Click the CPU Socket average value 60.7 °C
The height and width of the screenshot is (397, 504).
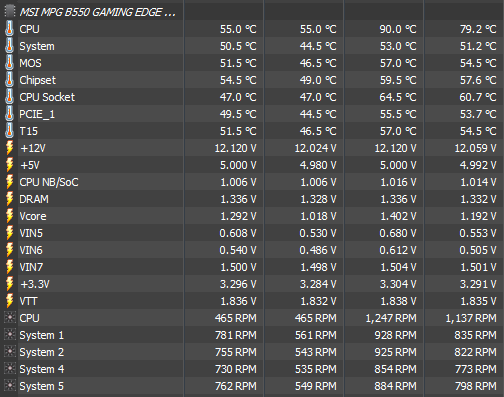click(478, 97)
